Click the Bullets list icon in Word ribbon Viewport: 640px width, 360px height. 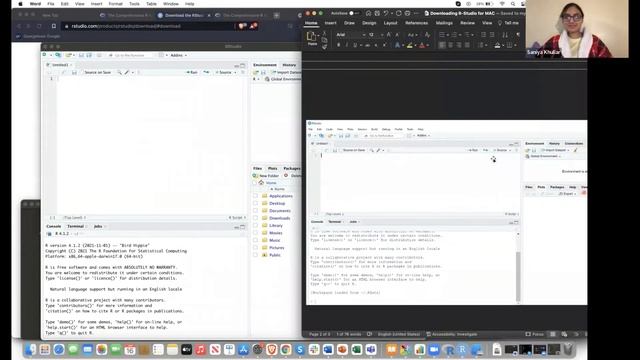[442, 35]
